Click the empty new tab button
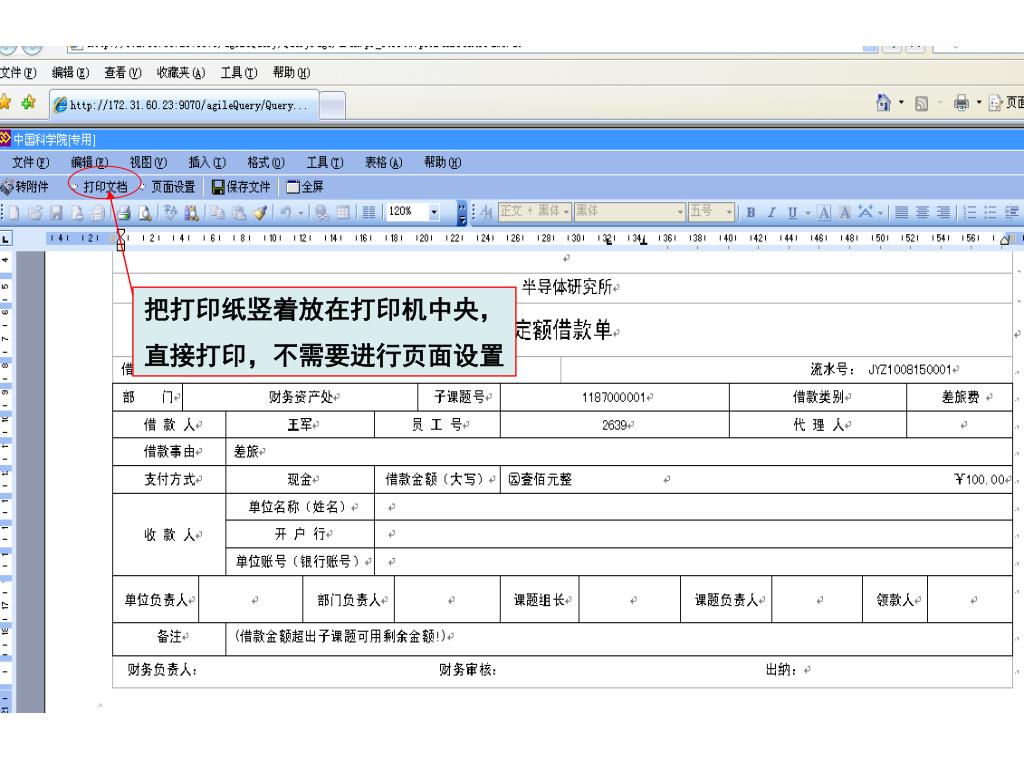1024x768 pixels. tap(332, 105)
